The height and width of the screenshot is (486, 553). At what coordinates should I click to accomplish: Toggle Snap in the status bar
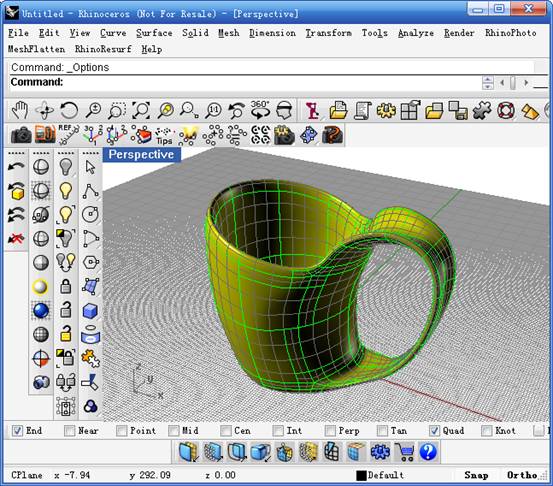476,475
